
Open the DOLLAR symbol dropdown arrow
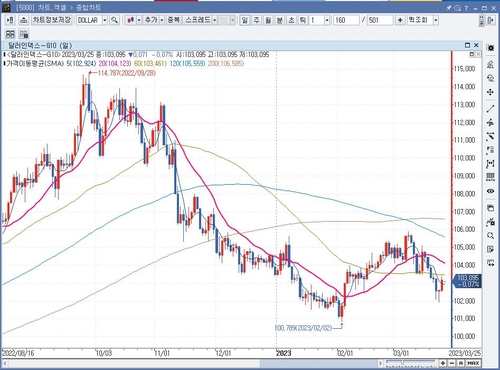point(105,20)
